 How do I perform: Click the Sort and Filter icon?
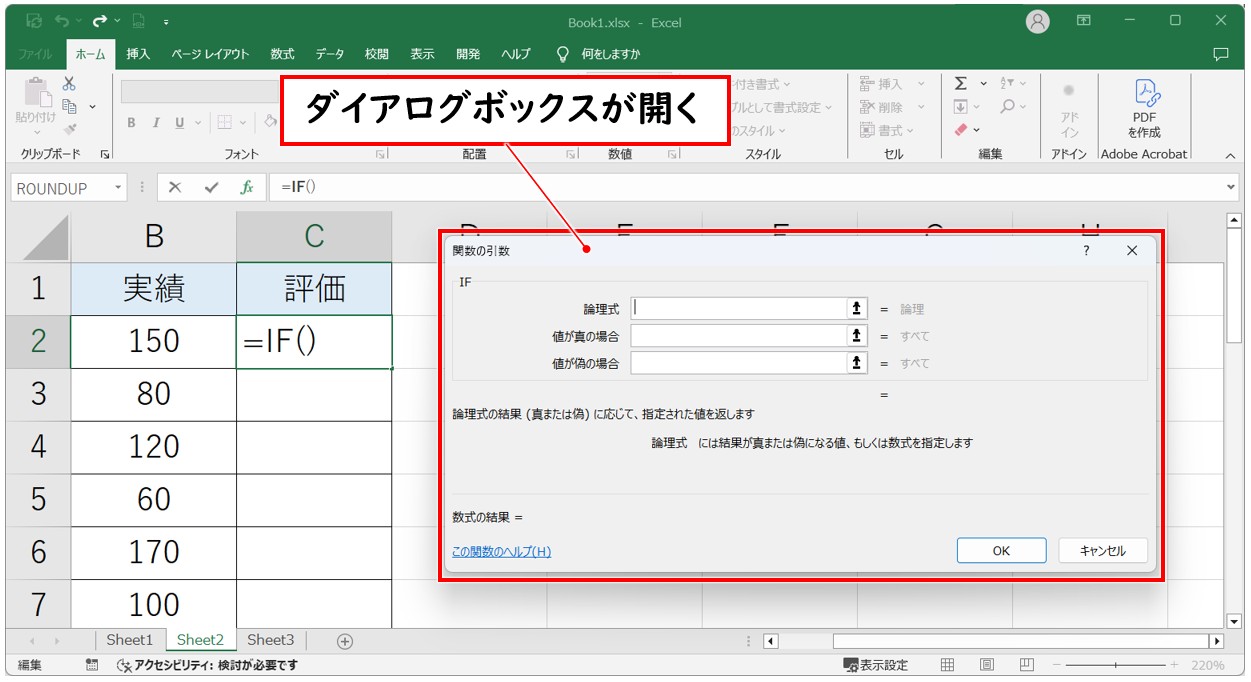1007,84
